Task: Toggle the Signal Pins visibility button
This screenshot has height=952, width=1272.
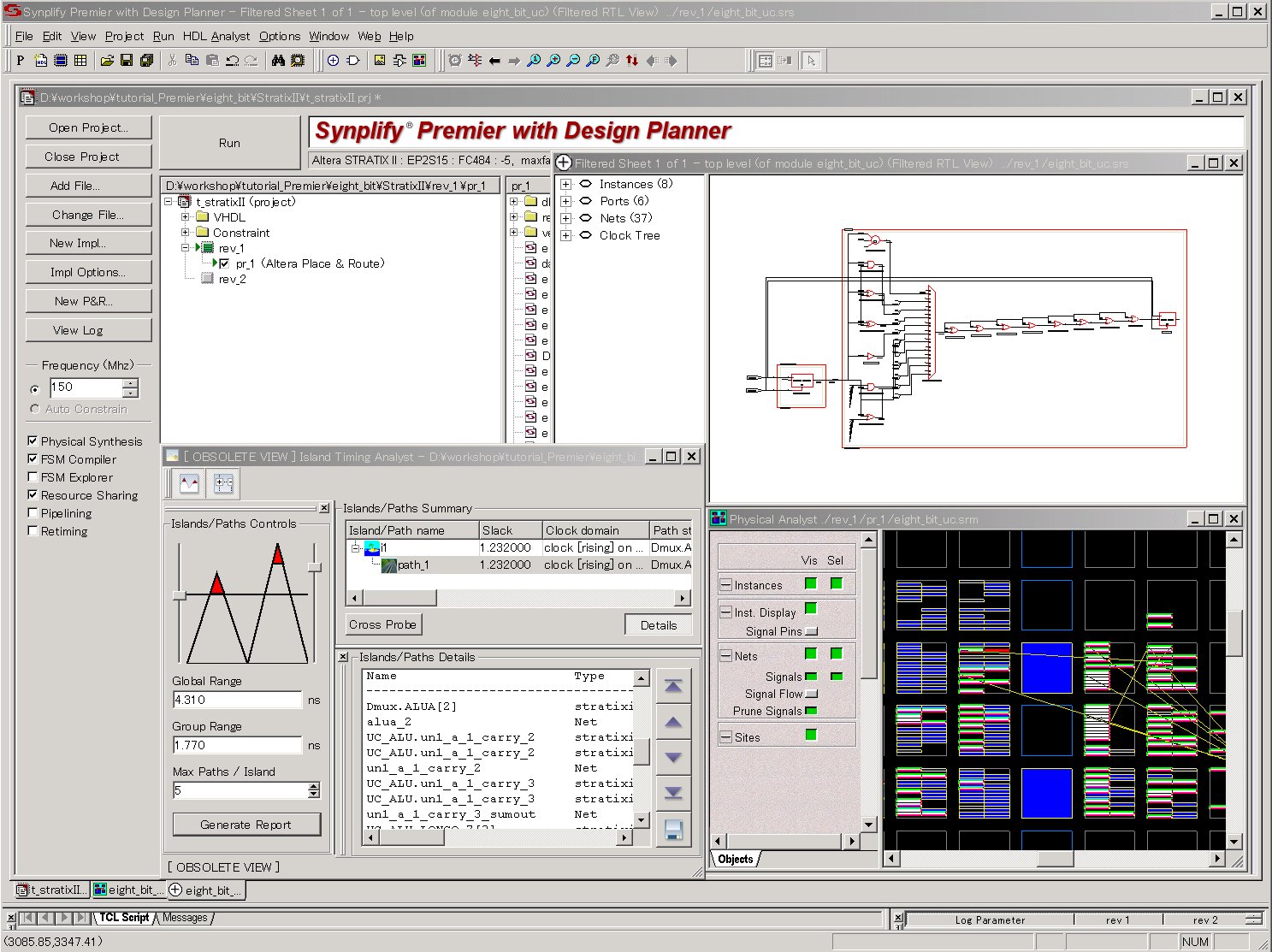Action: click(x=811, y=631)
